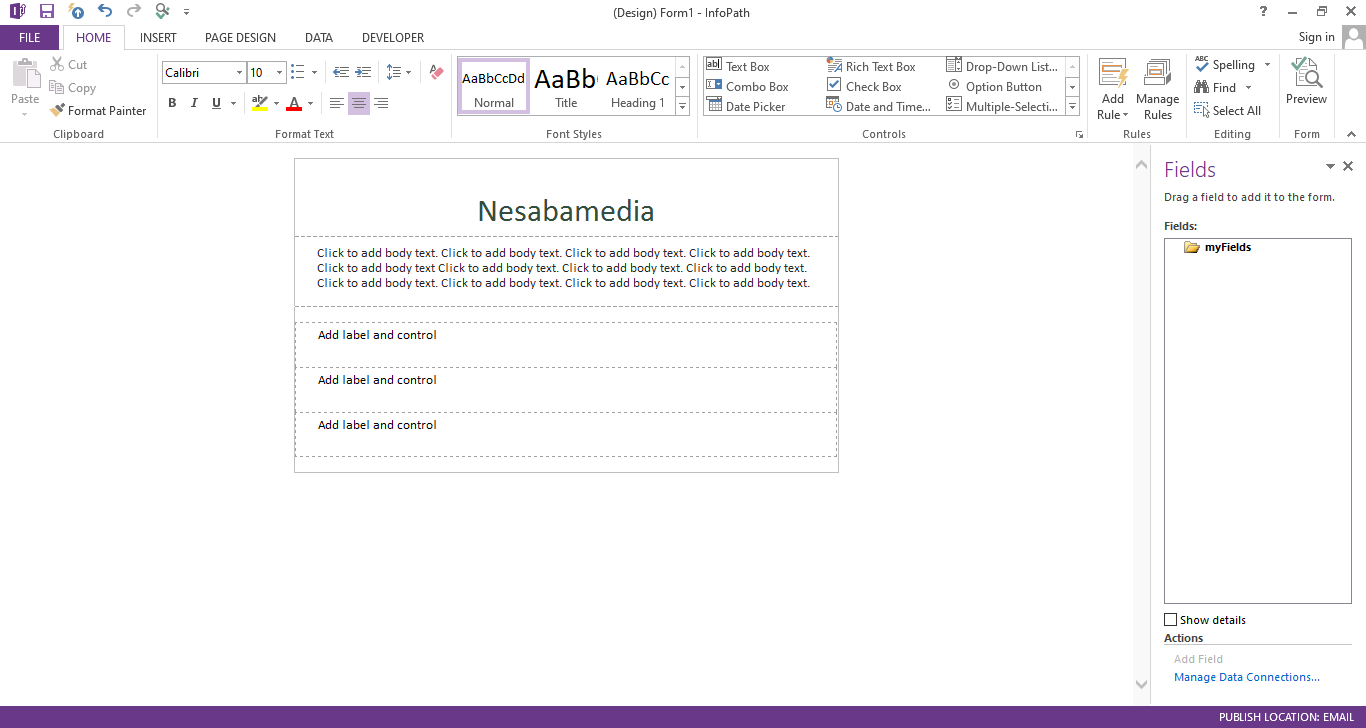The height and width of the screenshot is (728, 1366).
Task: Open the font name Calibri dropdown
Action: click(x=239, y=73)
